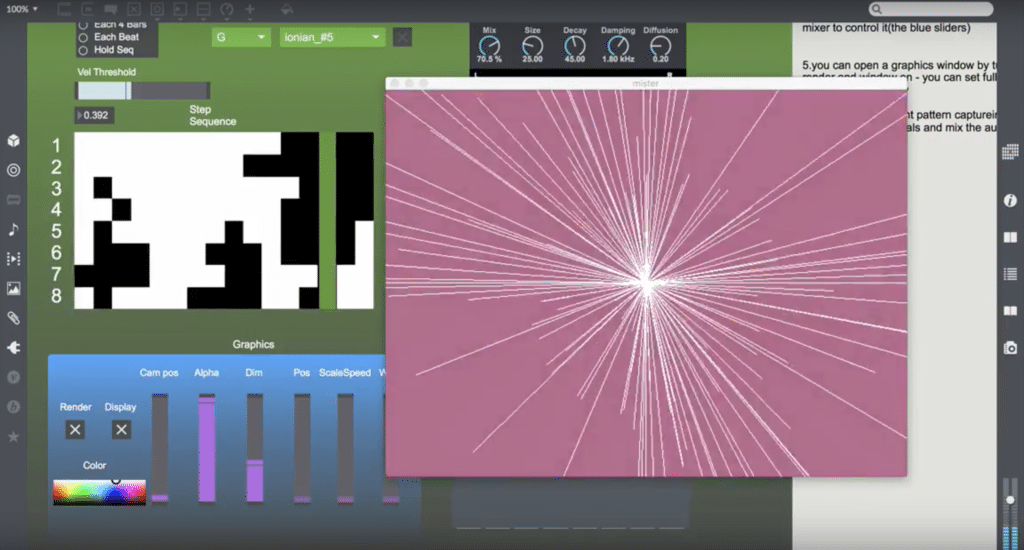Click the Vel Threshold slider
Viewport: 1024px width, 550px height.
coord(143,90)
